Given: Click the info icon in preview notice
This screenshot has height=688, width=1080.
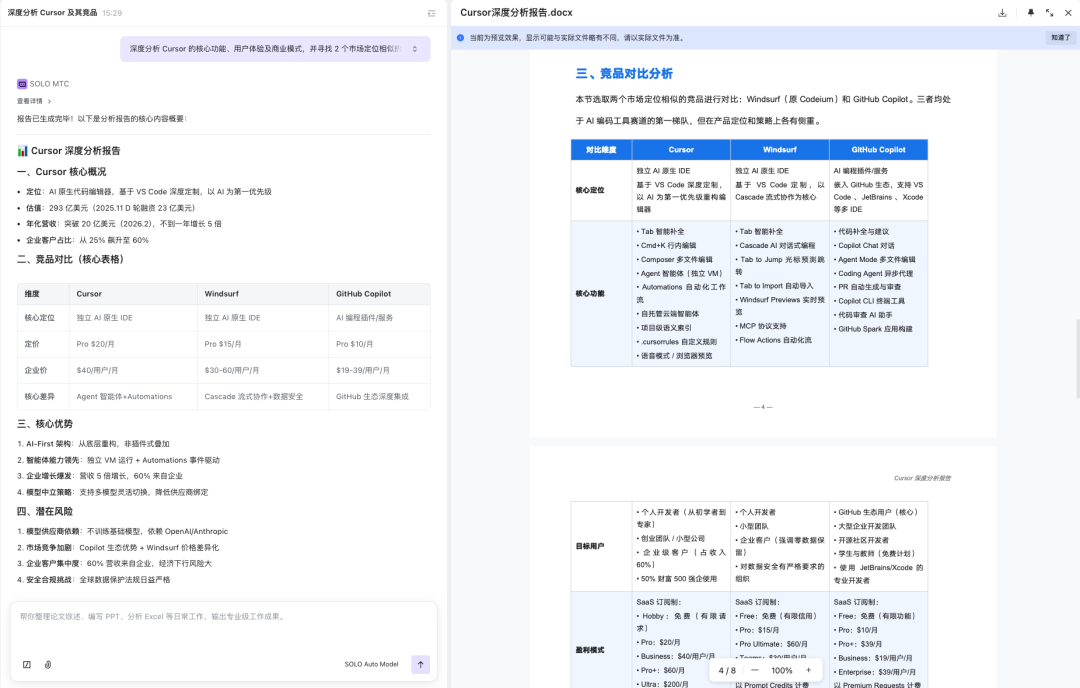Looking at the screenshot, I should pos(460,38).
